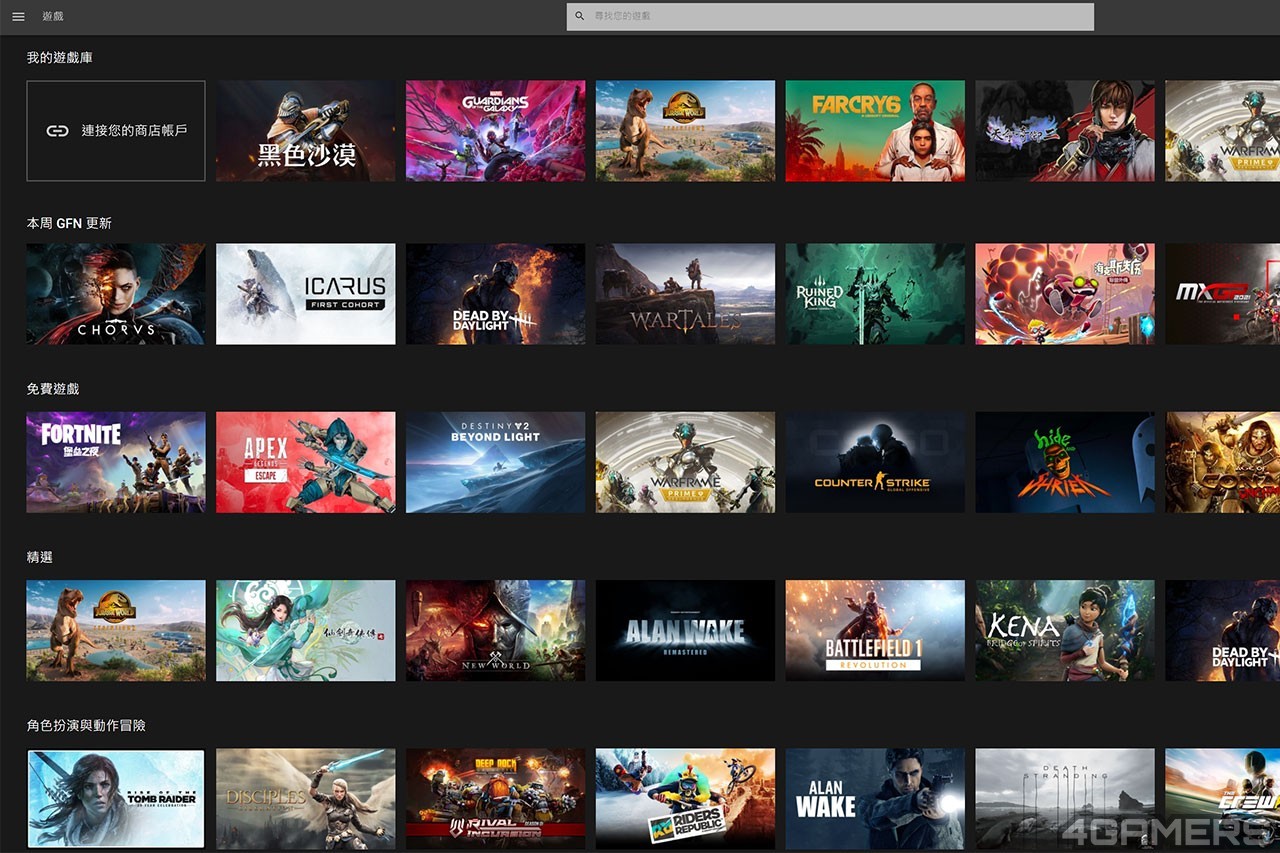The image size is (1280, 853).
Task: Open the Apex Legends Escape tile
Action: click(305, 462)
